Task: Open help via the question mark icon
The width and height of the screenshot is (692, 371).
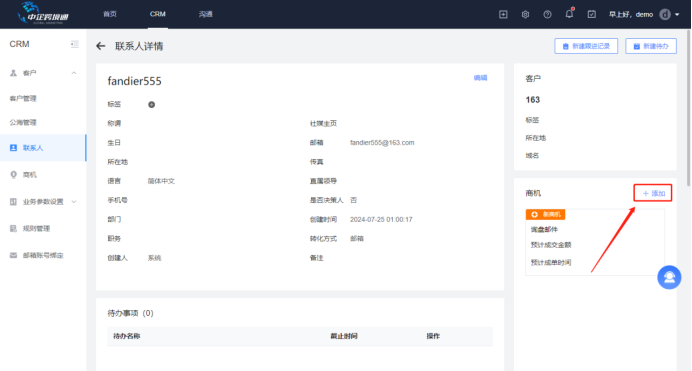Action: [547, 15]
